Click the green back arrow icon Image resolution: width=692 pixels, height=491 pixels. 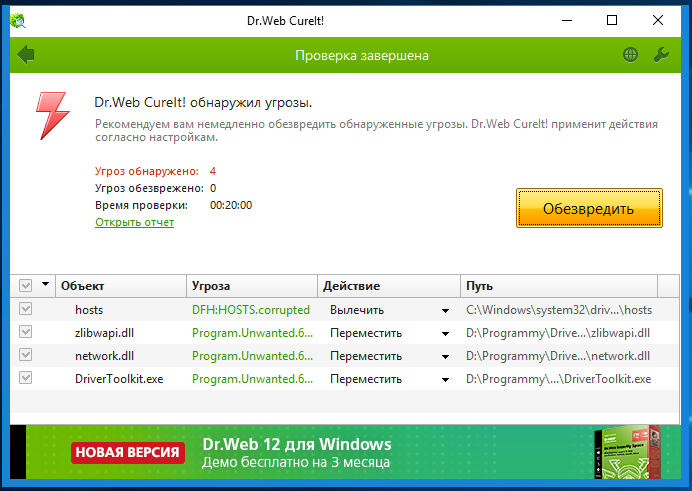pos(26,55)
